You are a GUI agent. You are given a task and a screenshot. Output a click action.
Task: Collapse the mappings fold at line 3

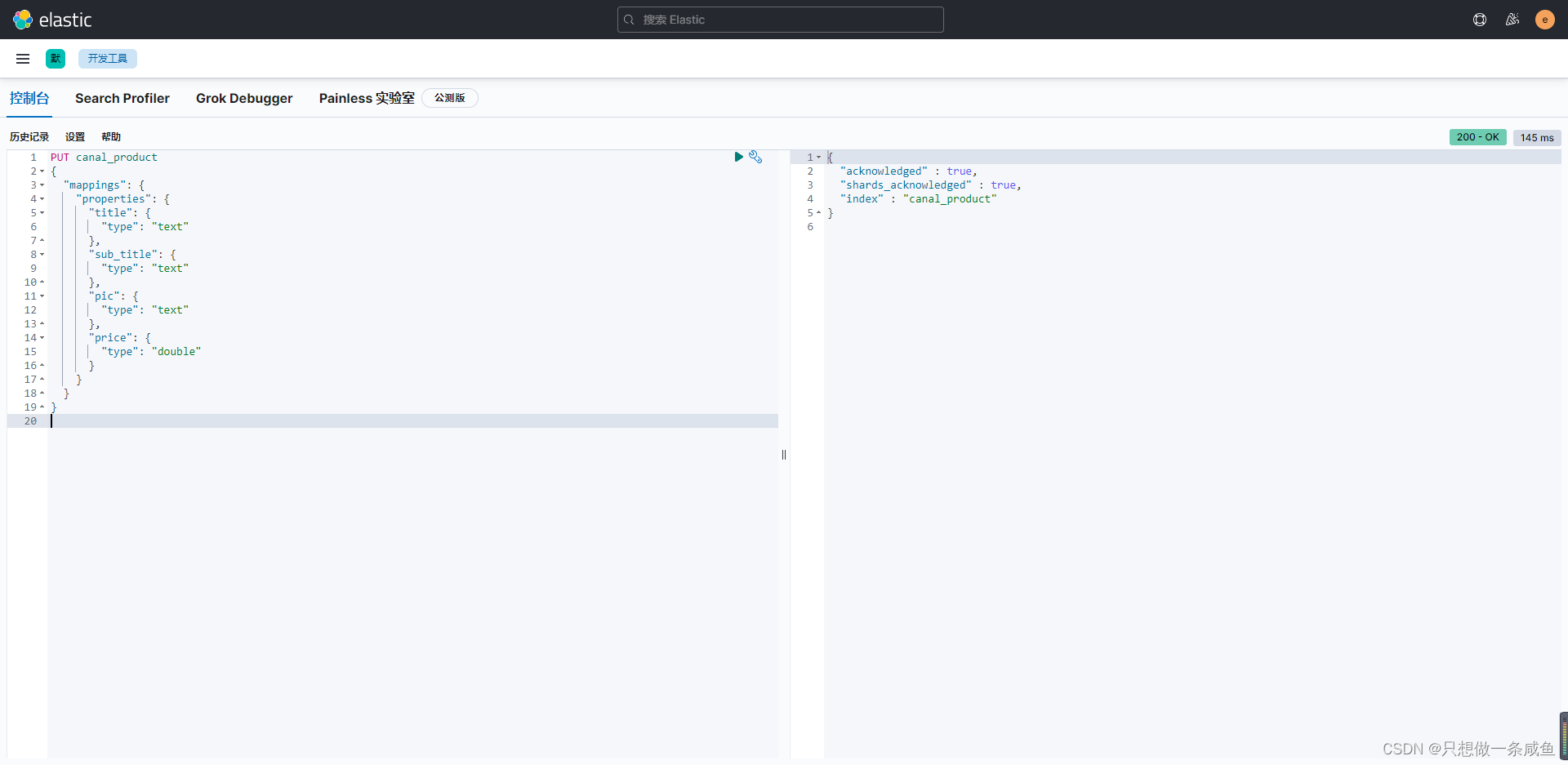(x=42, y=185)
